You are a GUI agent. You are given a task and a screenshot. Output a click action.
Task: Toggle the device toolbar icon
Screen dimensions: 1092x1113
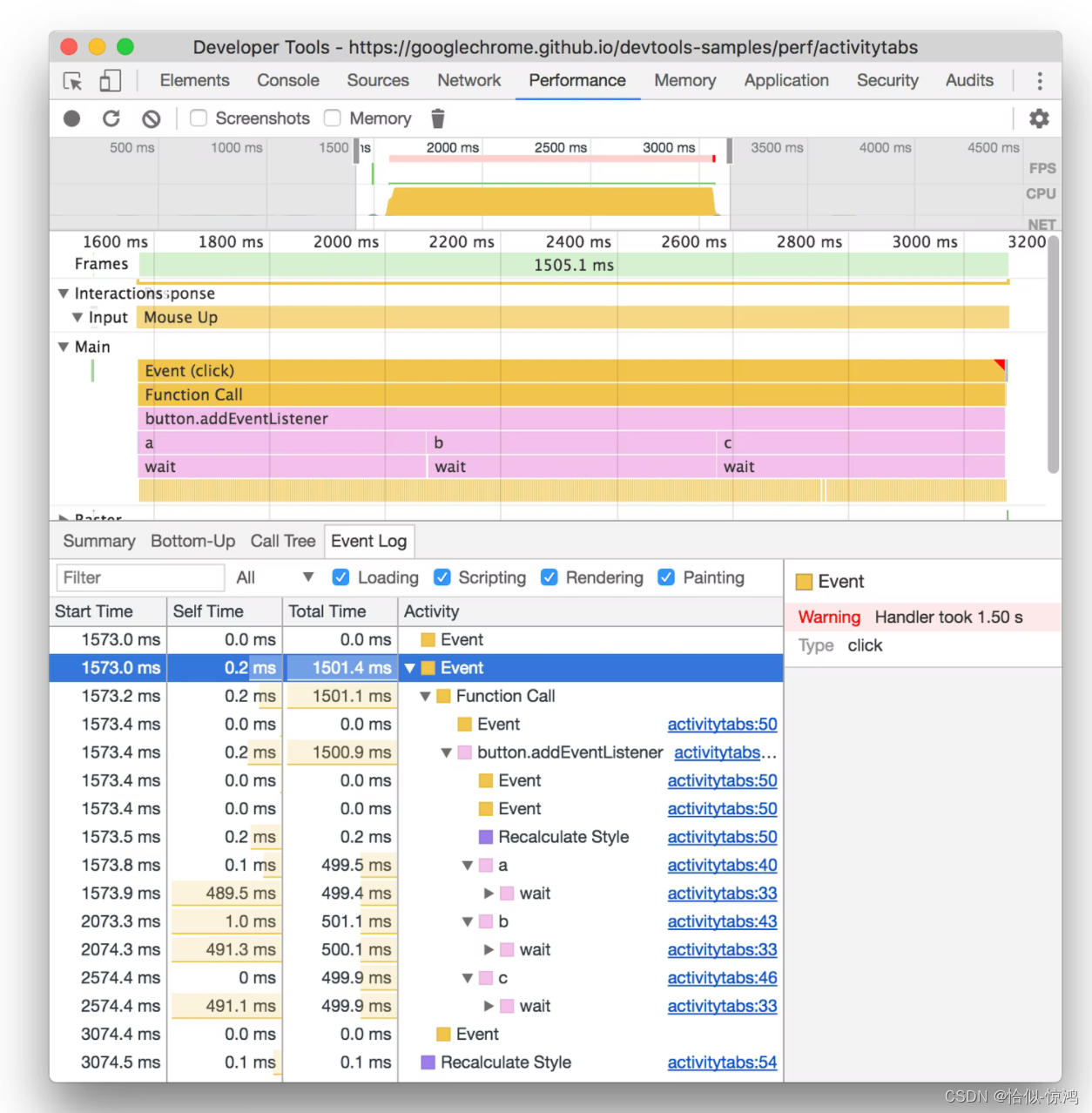(x=110, y=81)
